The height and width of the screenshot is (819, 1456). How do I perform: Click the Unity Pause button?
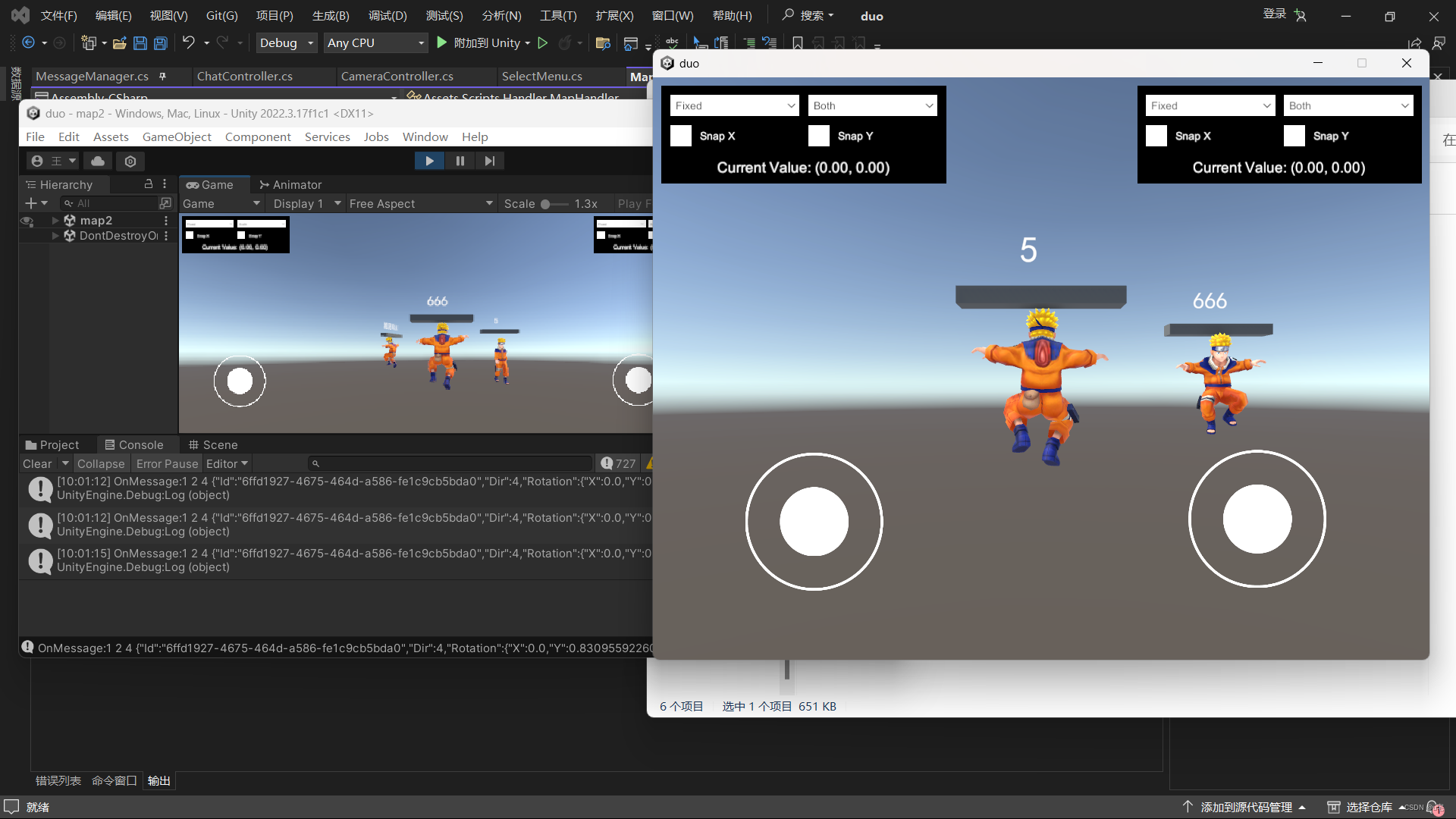pos(460,161)
